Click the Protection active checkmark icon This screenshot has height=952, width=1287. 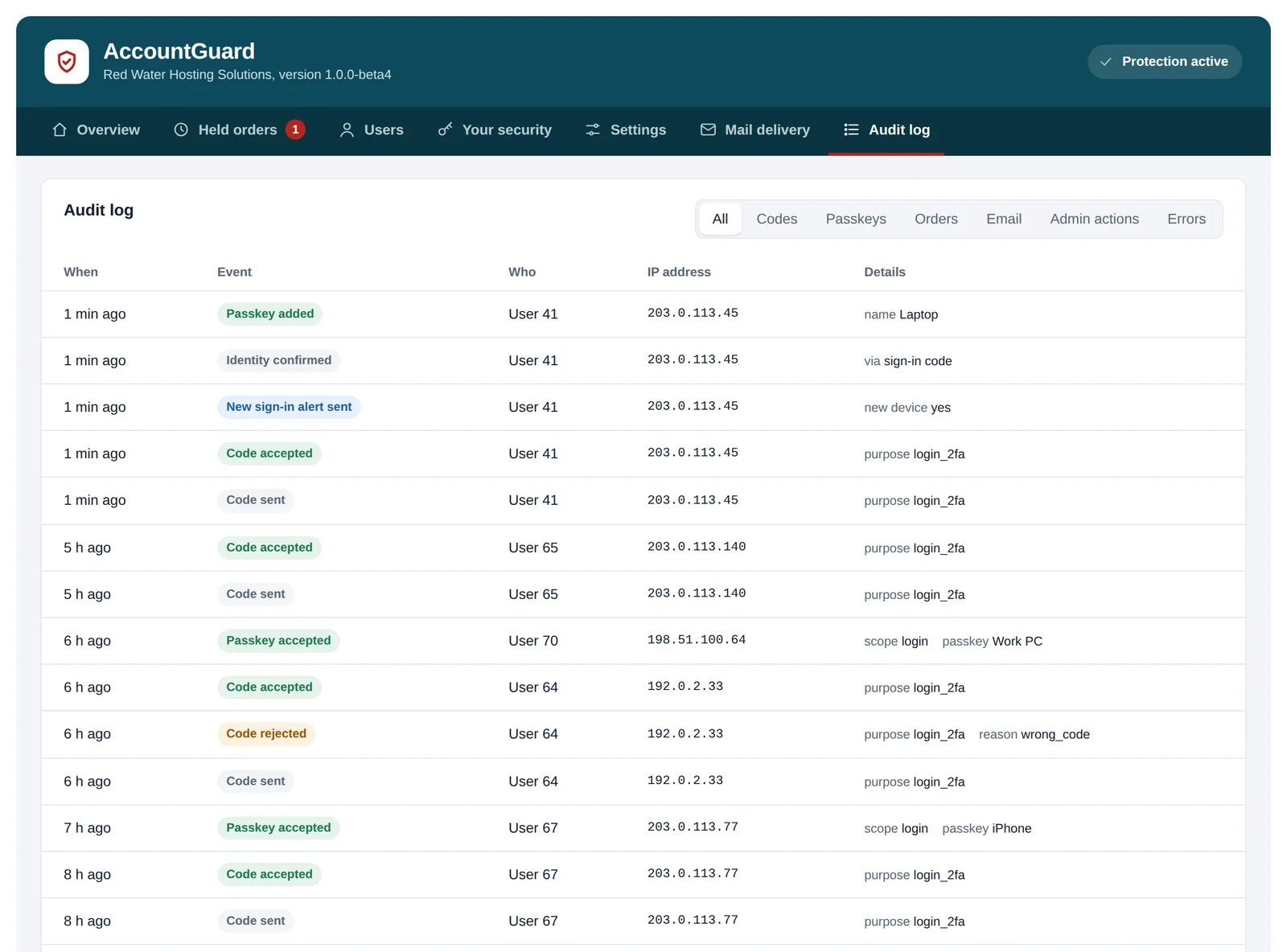click(1106, 62)
